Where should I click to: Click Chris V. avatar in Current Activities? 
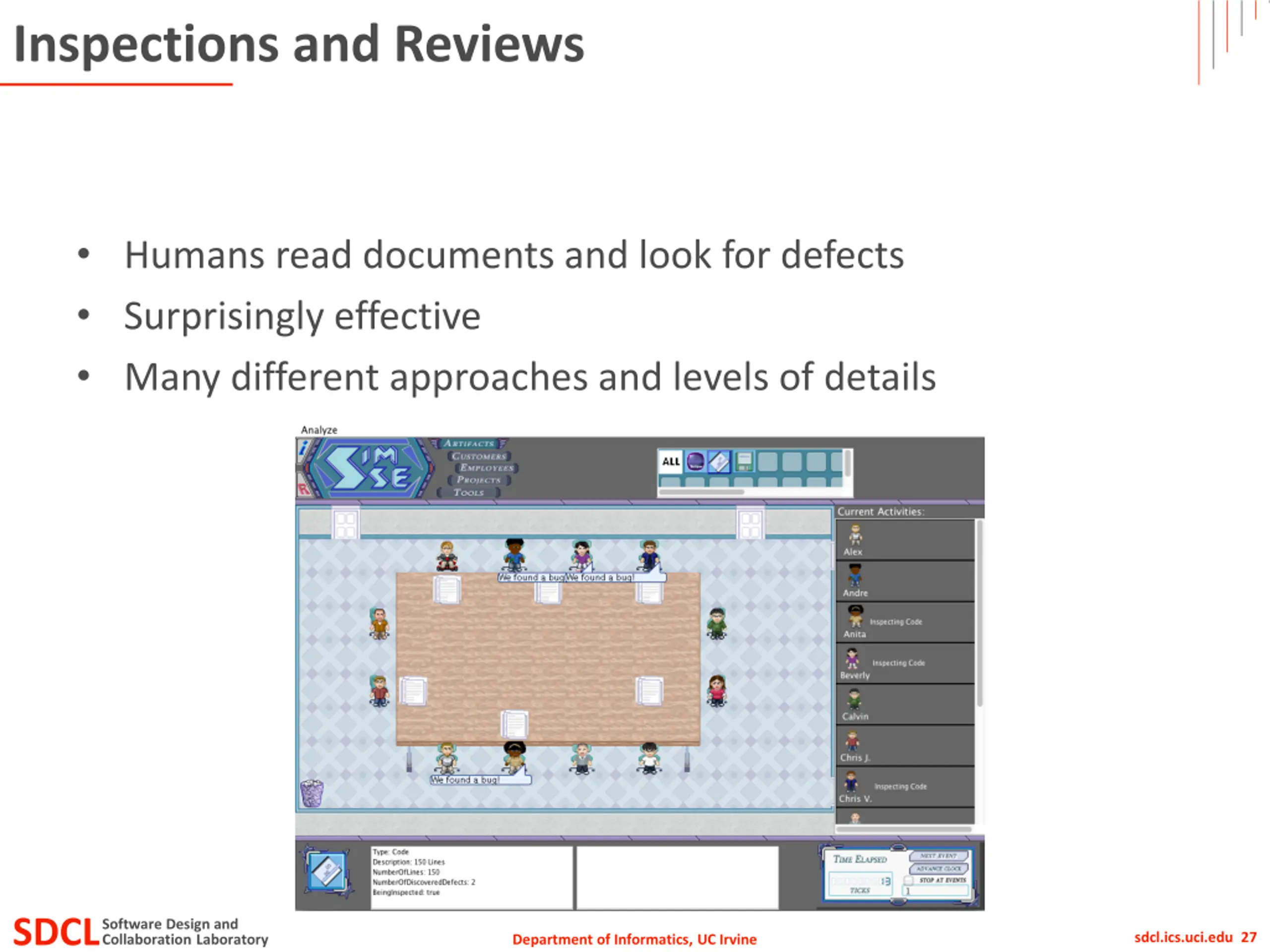click(851, 781)
